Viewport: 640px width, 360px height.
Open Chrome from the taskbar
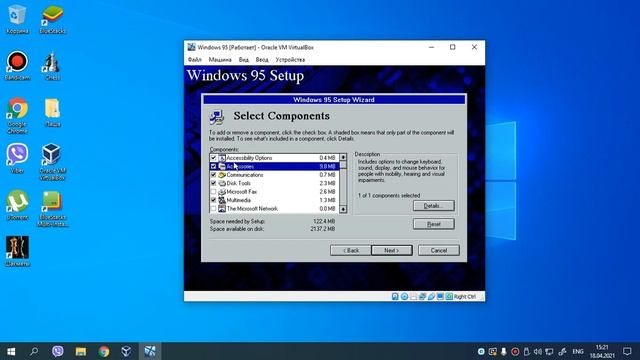coord(104,351)
